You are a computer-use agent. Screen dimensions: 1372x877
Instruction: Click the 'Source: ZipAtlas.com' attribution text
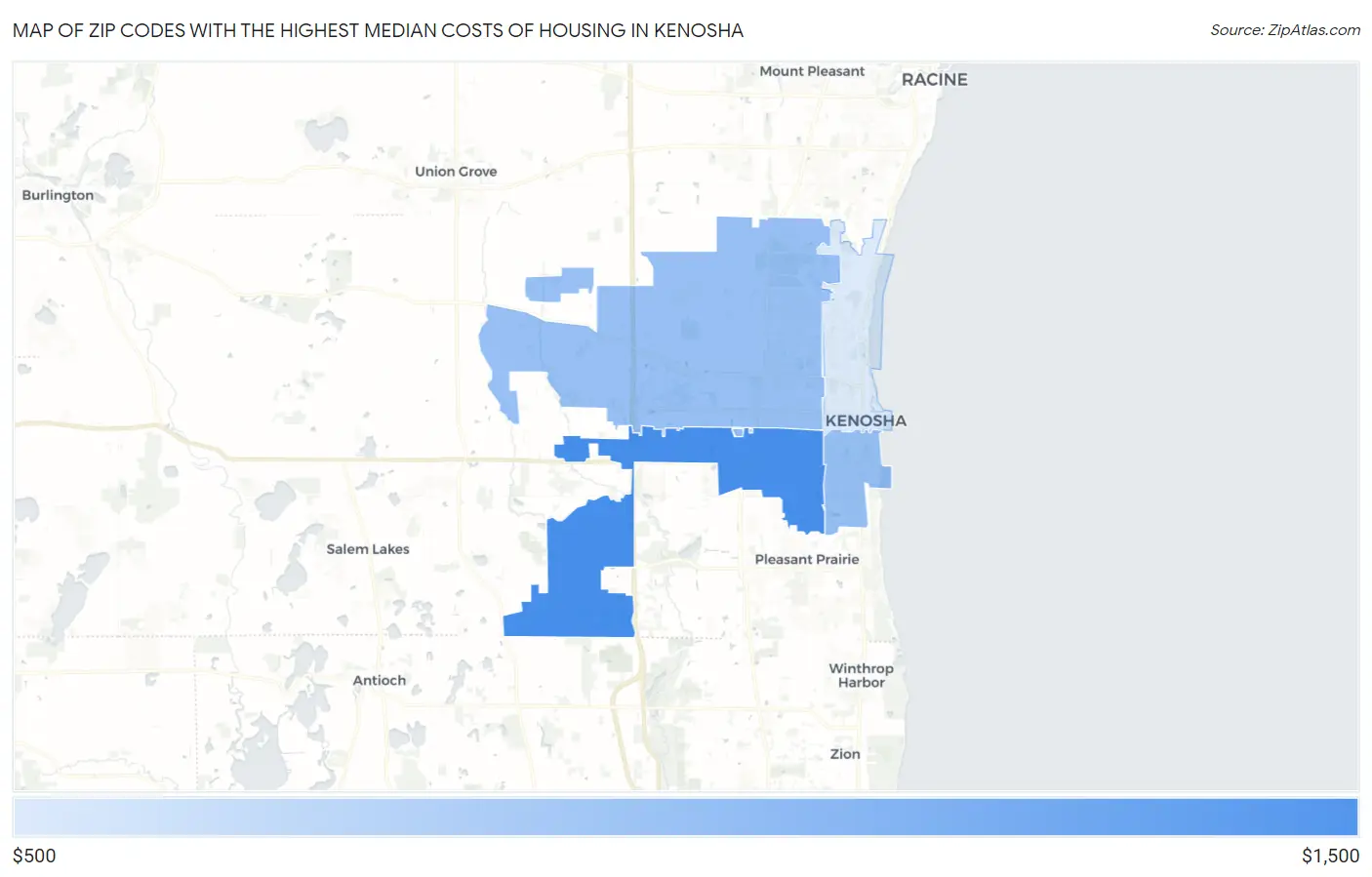coord(1285,30)
